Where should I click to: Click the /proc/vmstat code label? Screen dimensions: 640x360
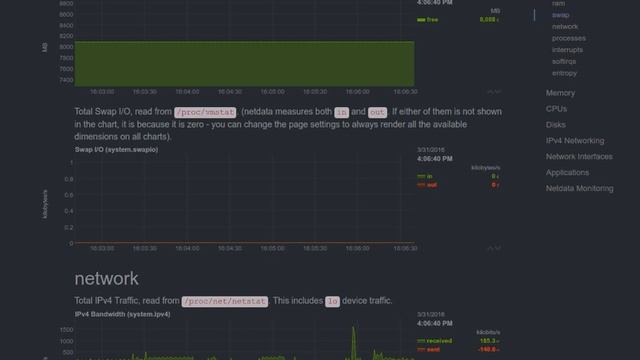[x=205, y=112]
